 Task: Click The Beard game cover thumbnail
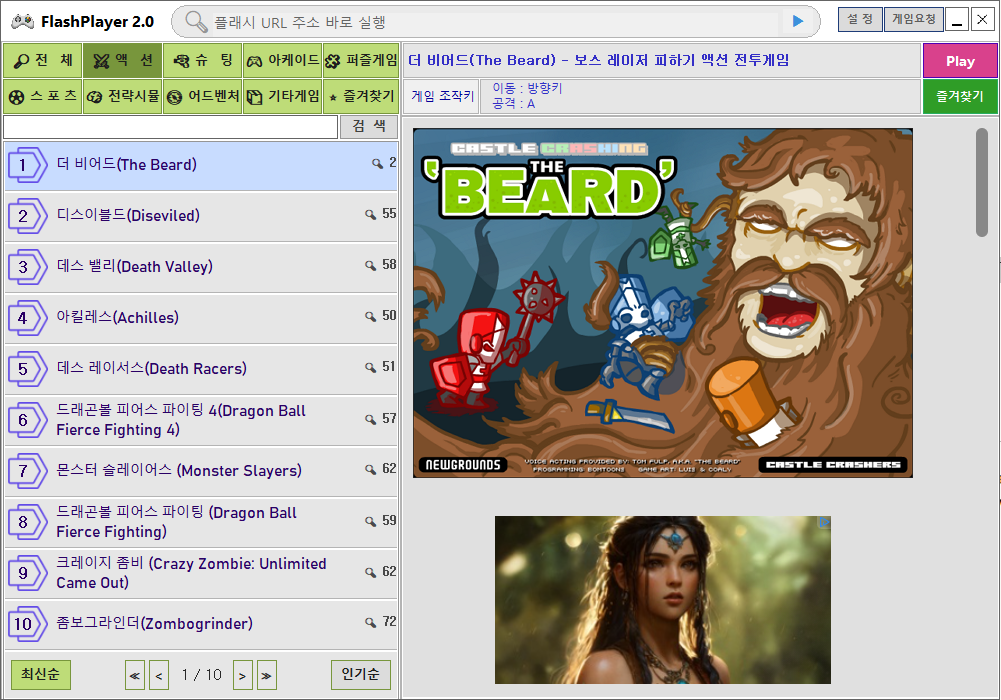(663, 303)
